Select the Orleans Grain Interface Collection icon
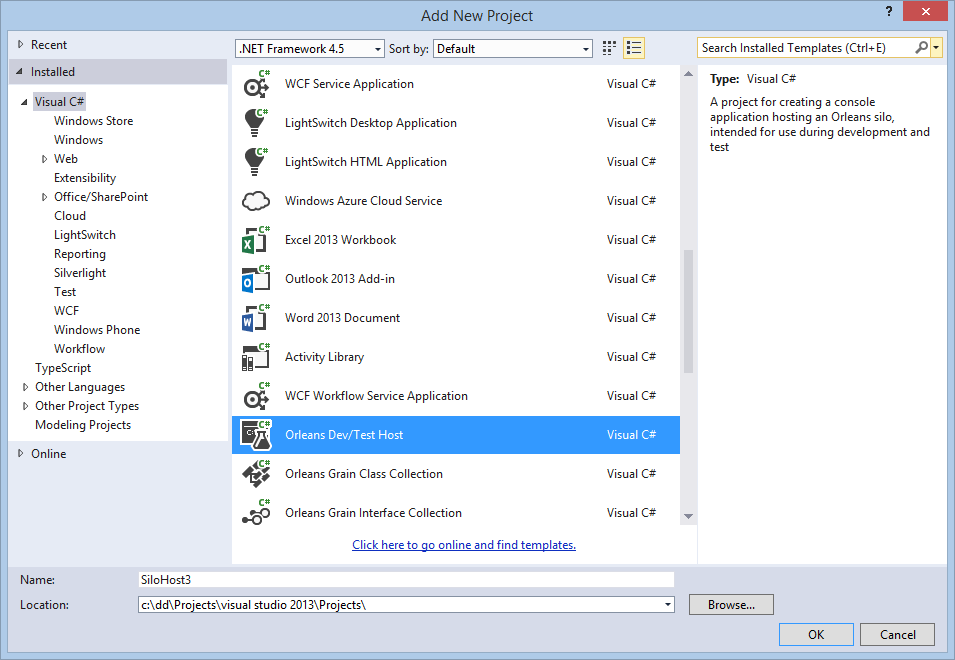The image size is (955, 660). [x=256, y=513]
